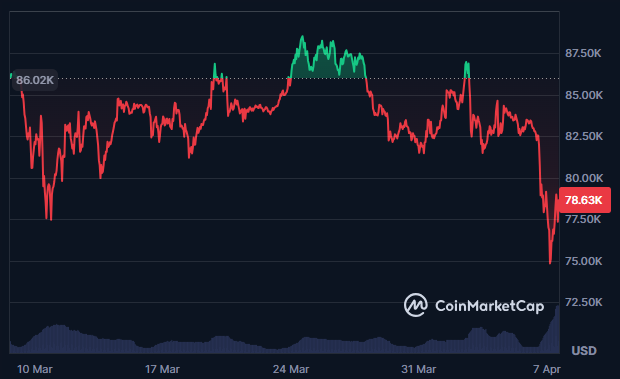Image resolution: width=620 pixels, height=379 pixels.
Task: Click the 7 Apr date label
Action: click(547, 369)
